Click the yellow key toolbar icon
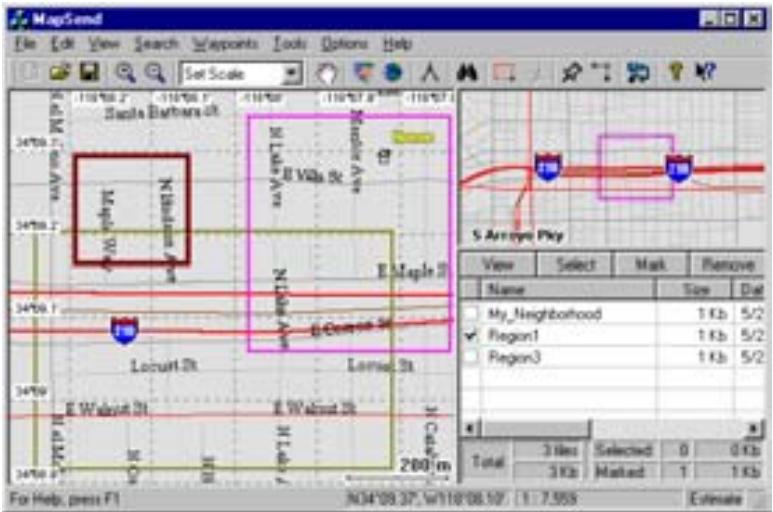The image size is (773, 512). tap(675, 73)
